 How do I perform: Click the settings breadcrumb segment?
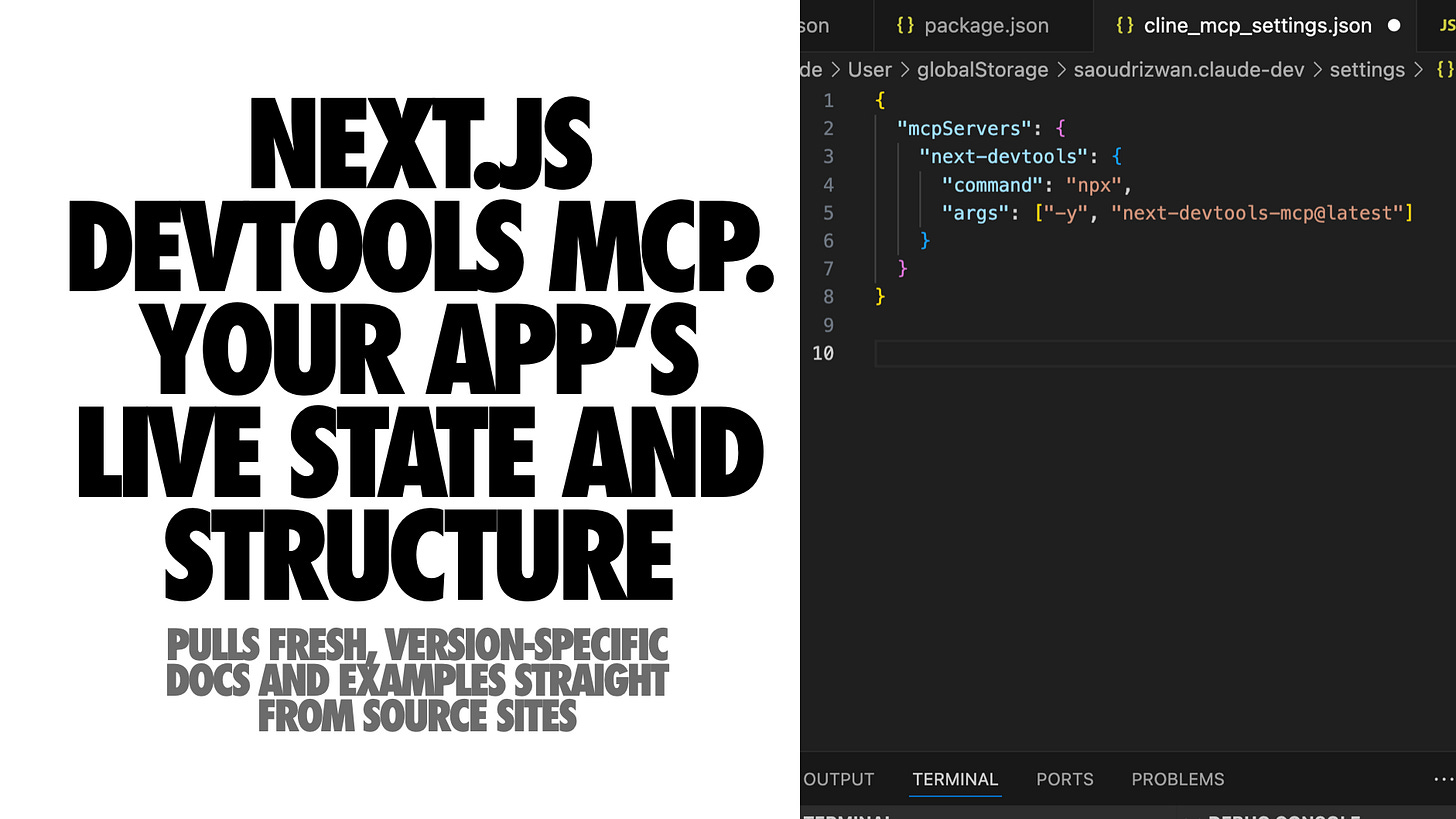[1367, 70]
